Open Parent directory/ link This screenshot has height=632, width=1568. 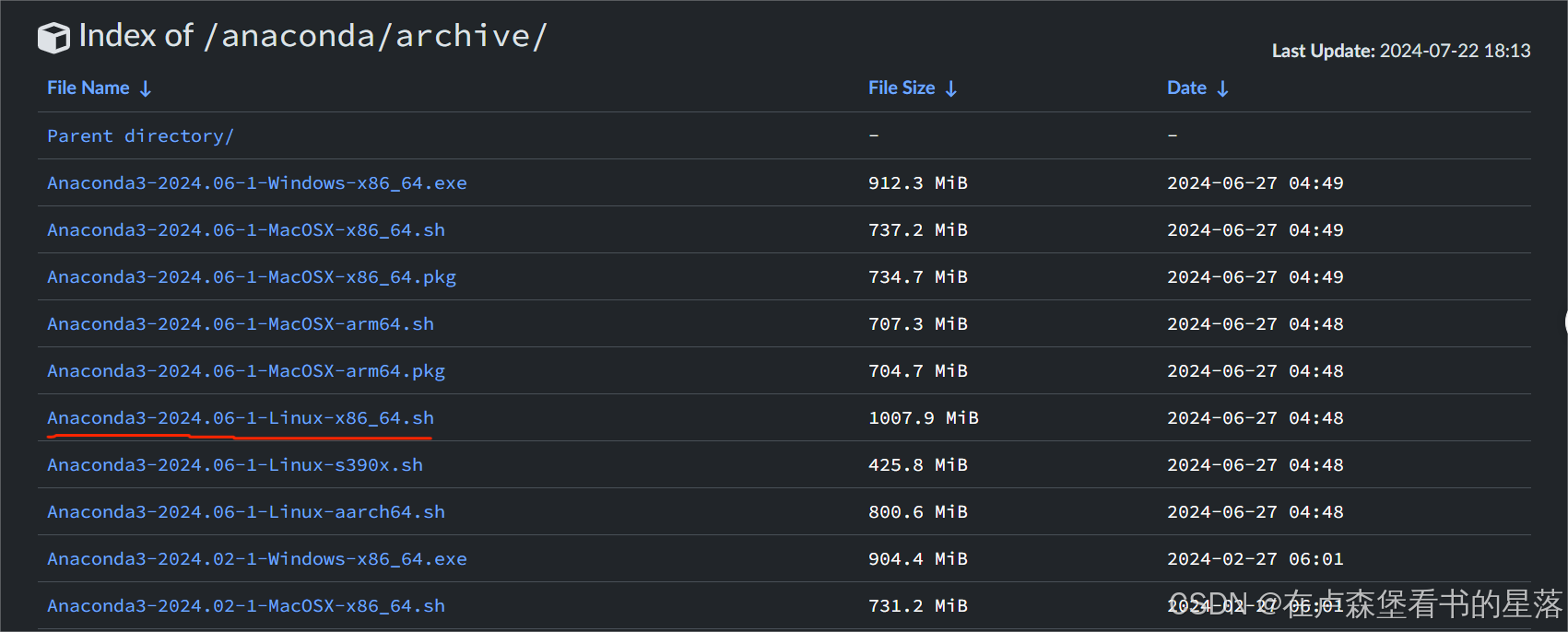[140, 135]
